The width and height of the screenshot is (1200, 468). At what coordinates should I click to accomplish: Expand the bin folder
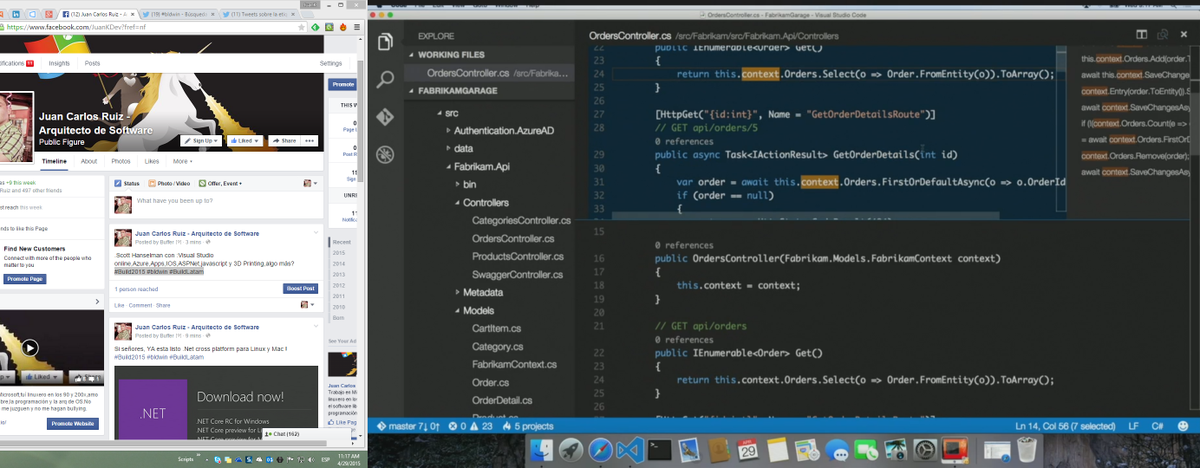456,184
